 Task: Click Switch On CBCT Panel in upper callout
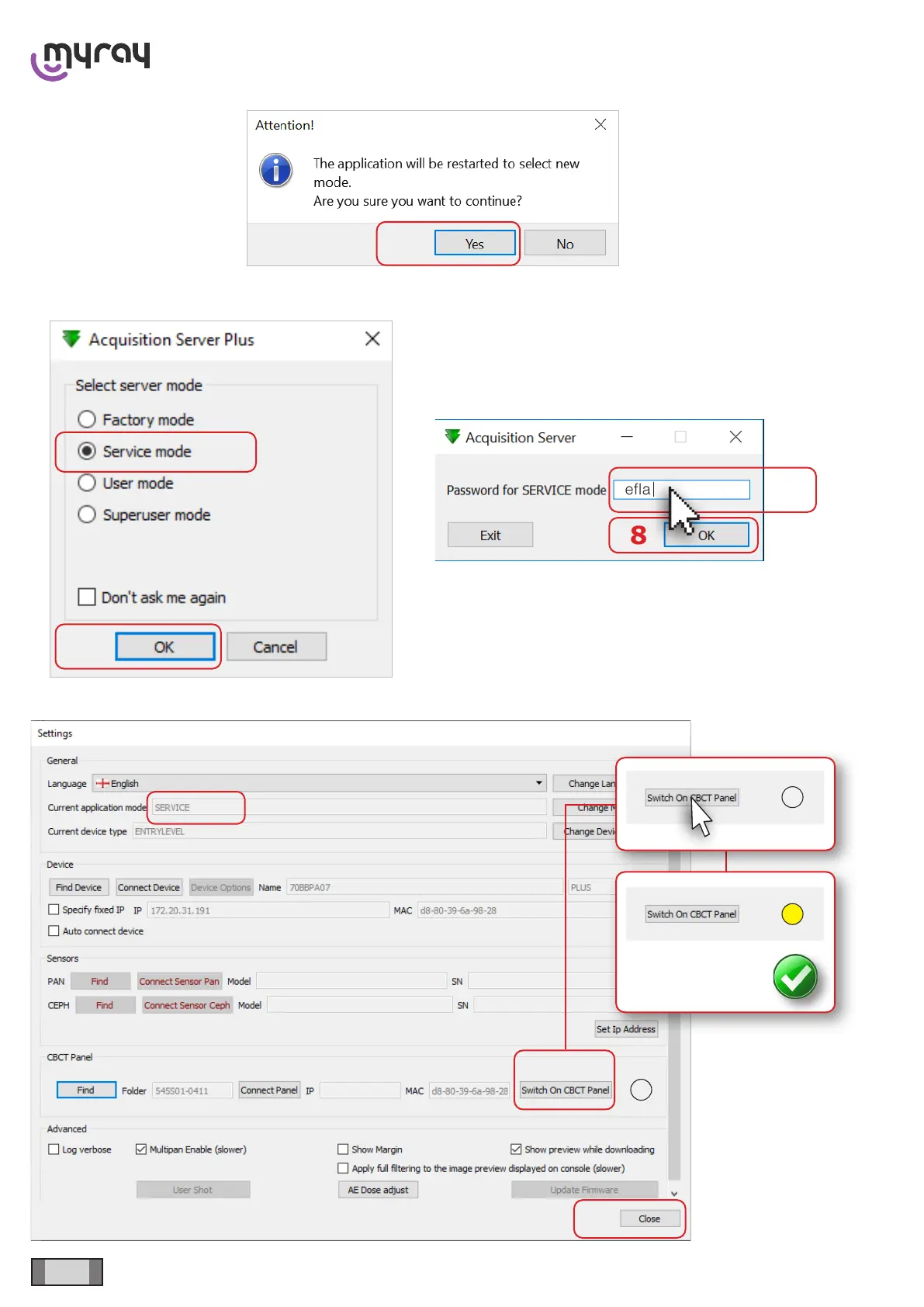tap(691, 797)
